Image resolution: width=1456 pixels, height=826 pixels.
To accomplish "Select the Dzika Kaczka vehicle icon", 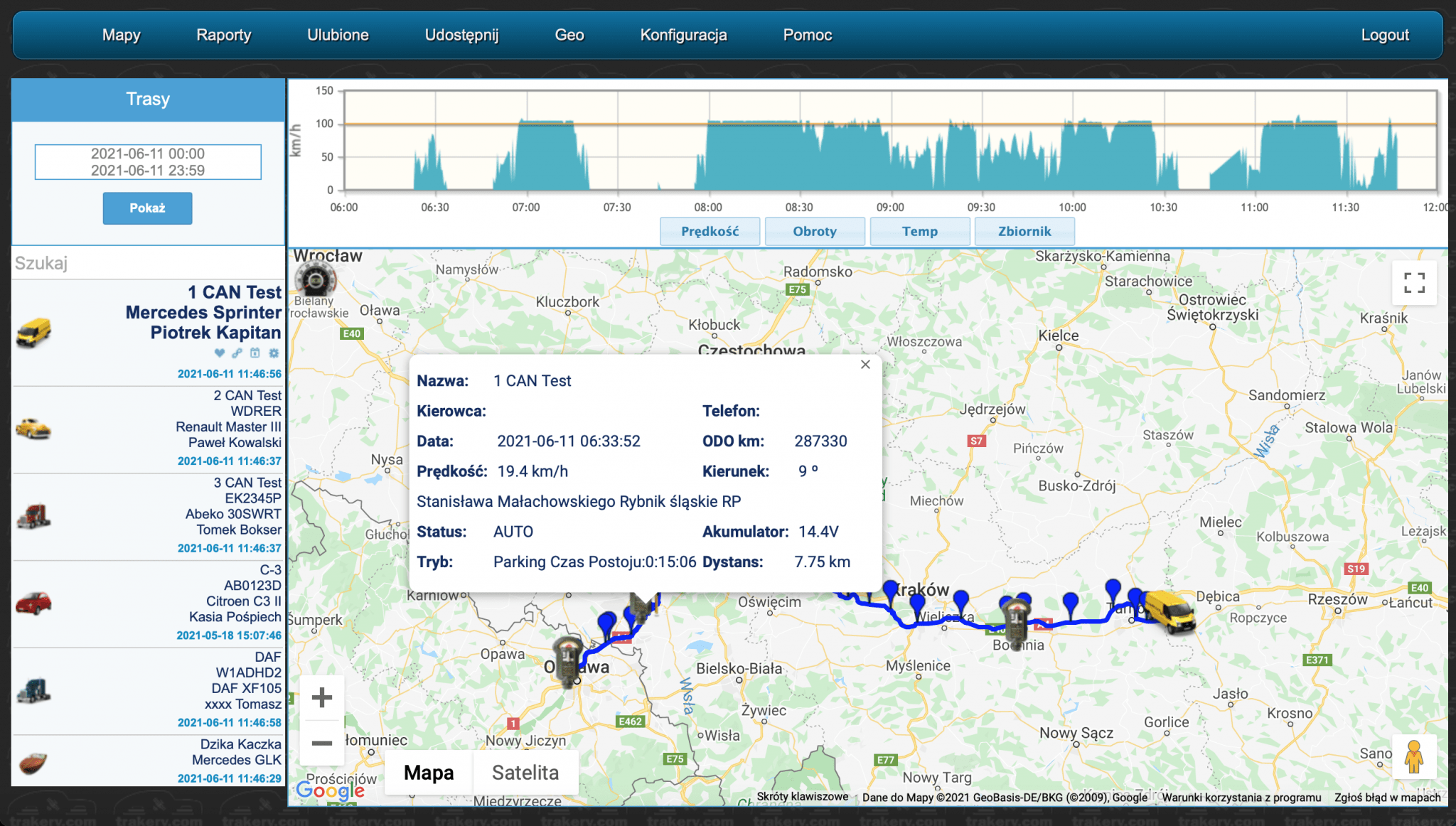I will [33, 763].
